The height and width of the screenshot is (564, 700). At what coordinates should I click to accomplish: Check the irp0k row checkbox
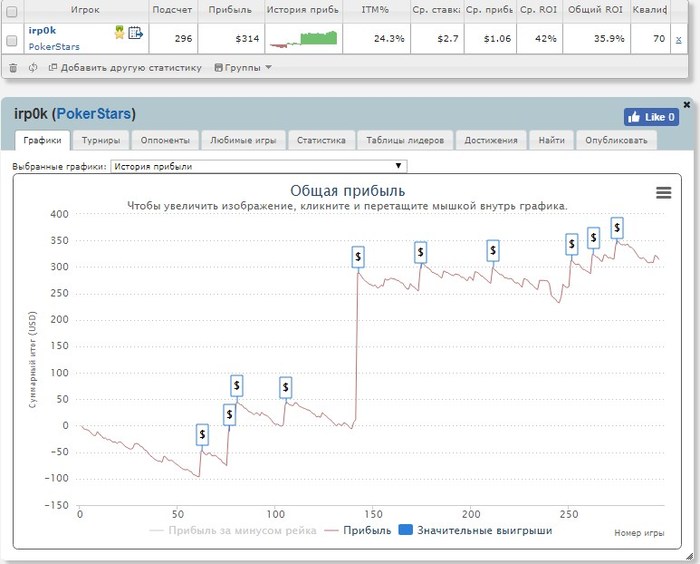point(12,41)
